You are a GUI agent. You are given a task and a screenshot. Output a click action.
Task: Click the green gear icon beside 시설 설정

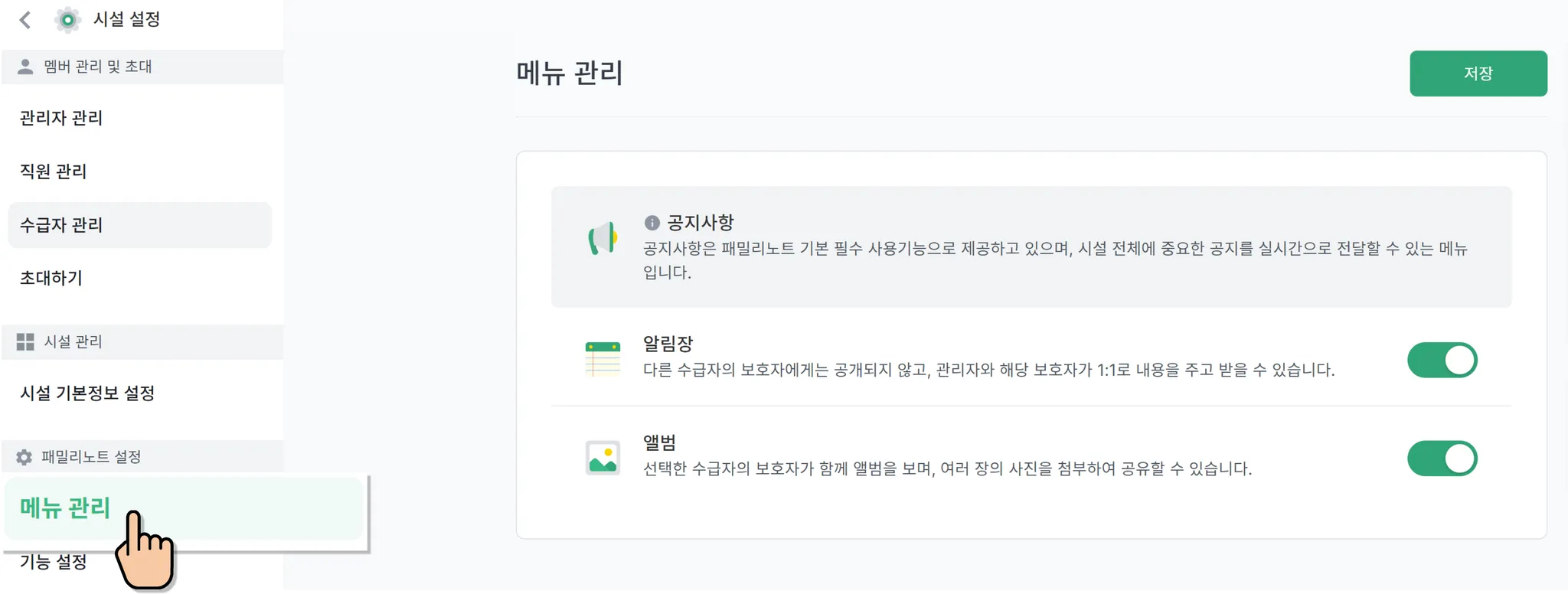[x=67, y=20]
